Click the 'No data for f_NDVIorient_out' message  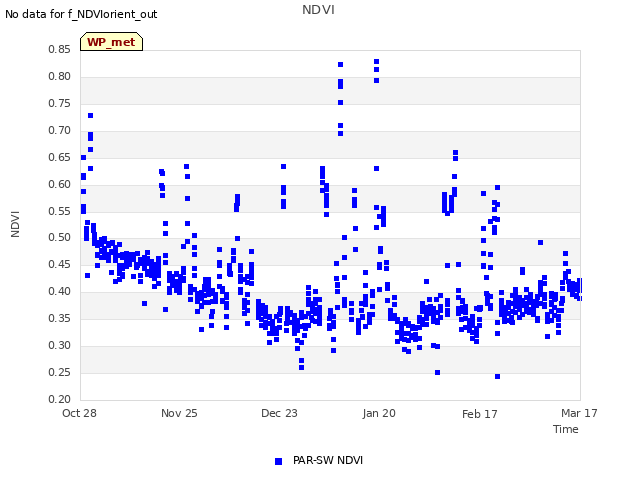pyautogui.click(x=81, y=14)
